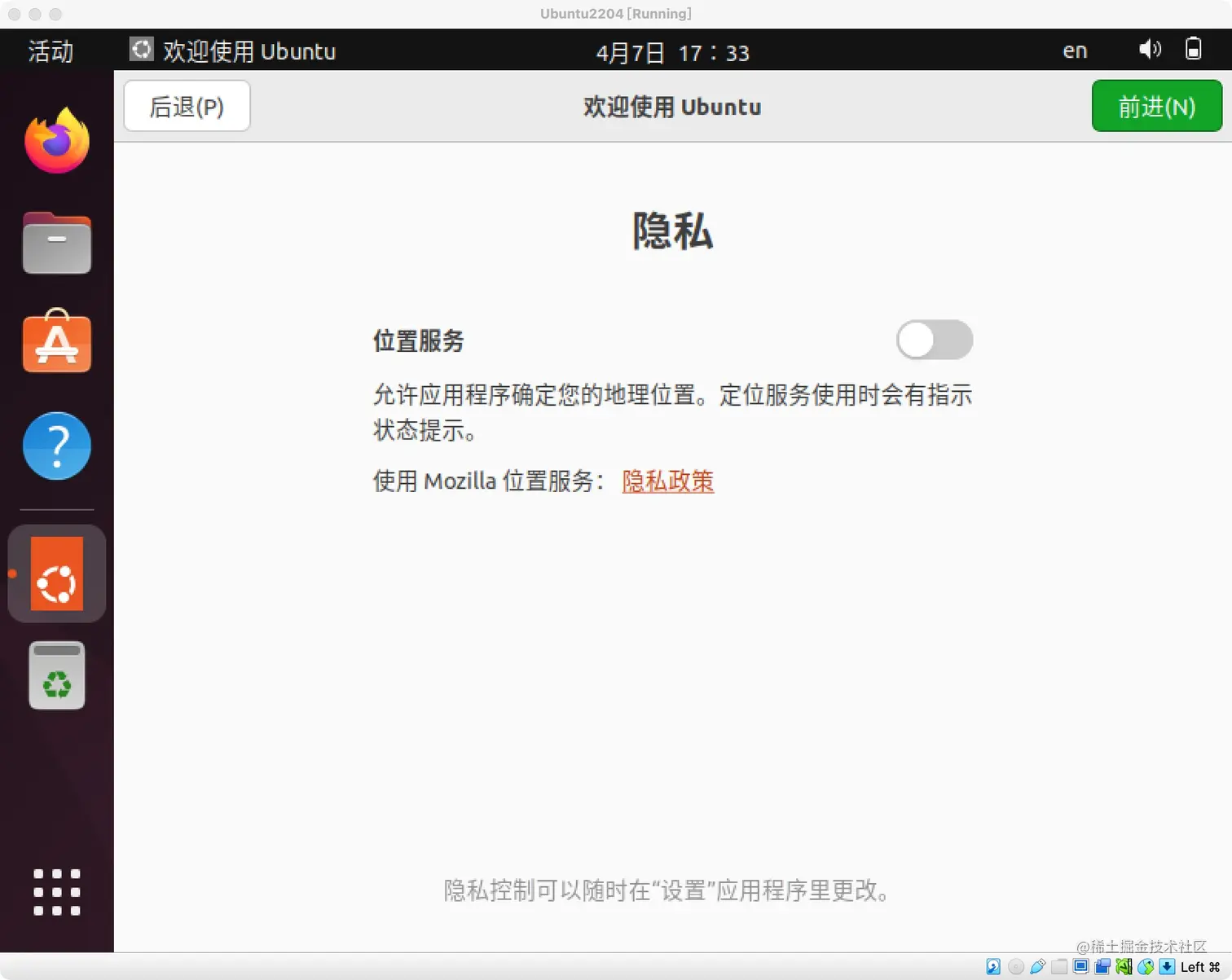Click the shared folders icon in VirtualBox status bar
Viewport: 1232px width, 980px height.
[1059, 966]
